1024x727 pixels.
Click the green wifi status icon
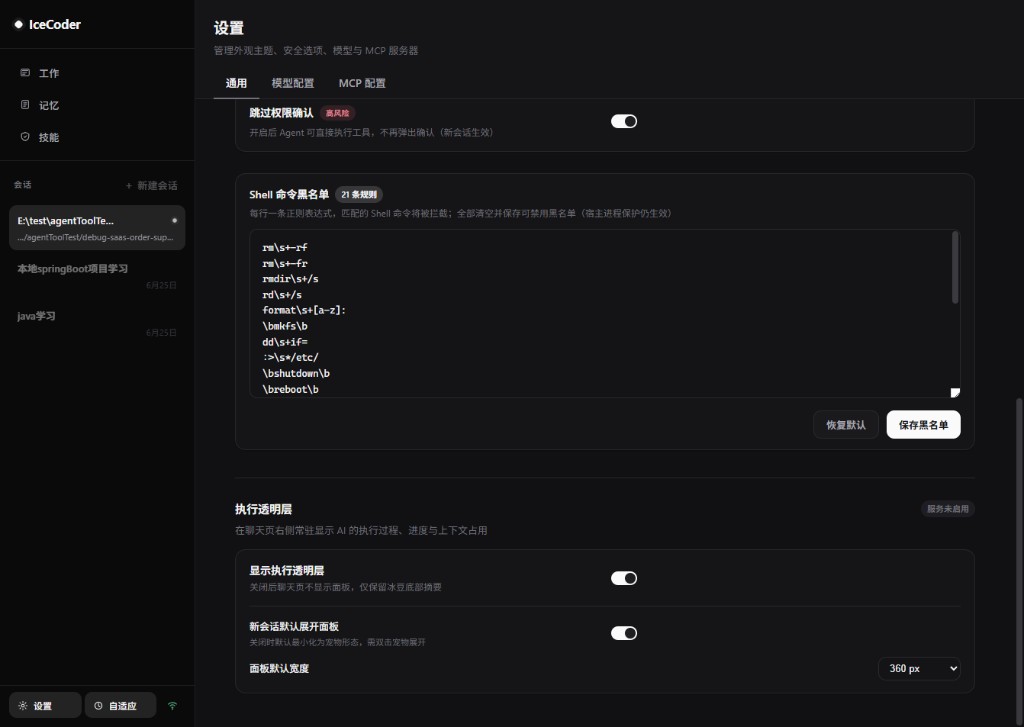[x=172, y=705]
